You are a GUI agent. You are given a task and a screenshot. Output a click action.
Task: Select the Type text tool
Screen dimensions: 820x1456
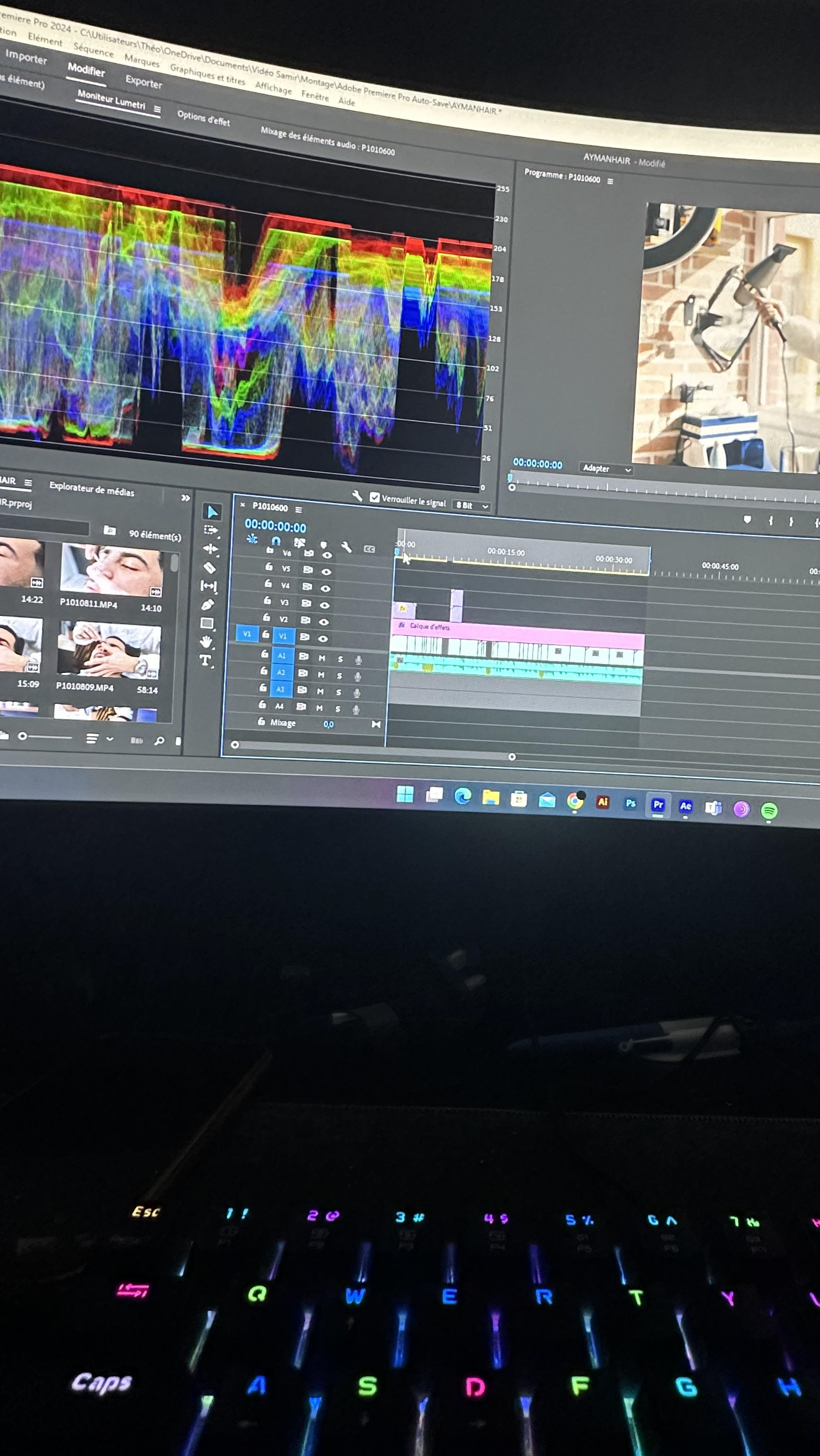[205, 660]
